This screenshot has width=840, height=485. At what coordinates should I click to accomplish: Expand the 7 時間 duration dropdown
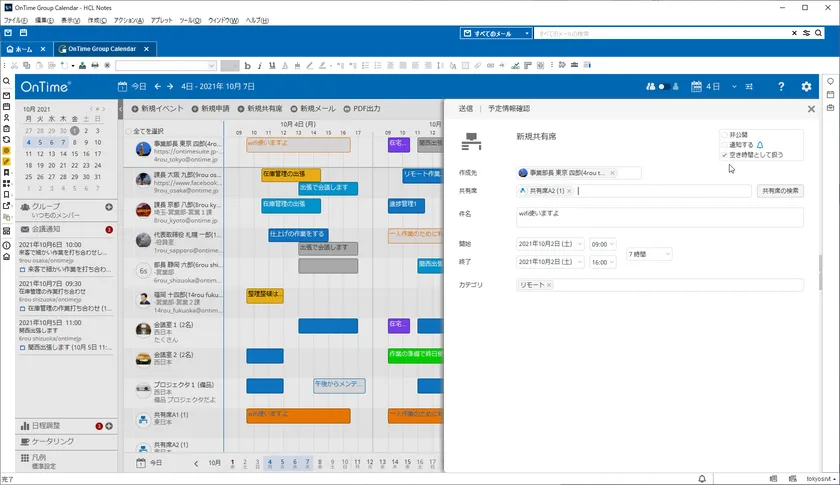(x=649, y=254)
